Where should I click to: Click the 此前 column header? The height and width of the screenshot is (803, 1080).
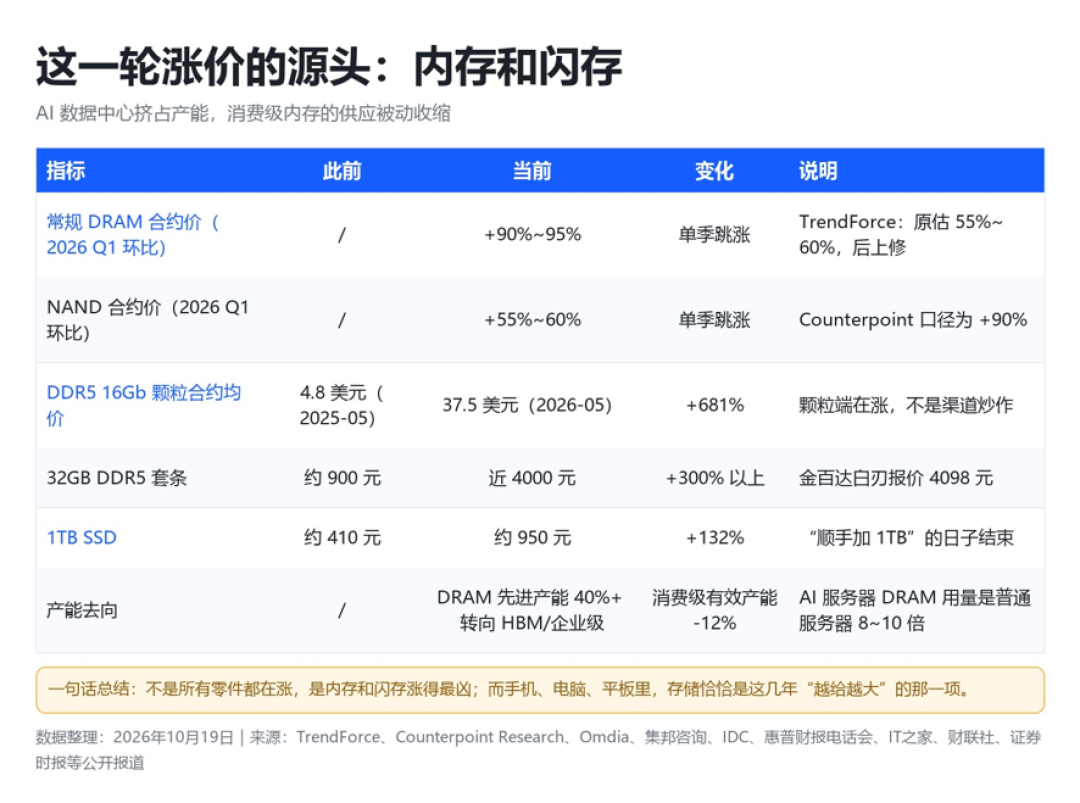click(x=342, y=170)
